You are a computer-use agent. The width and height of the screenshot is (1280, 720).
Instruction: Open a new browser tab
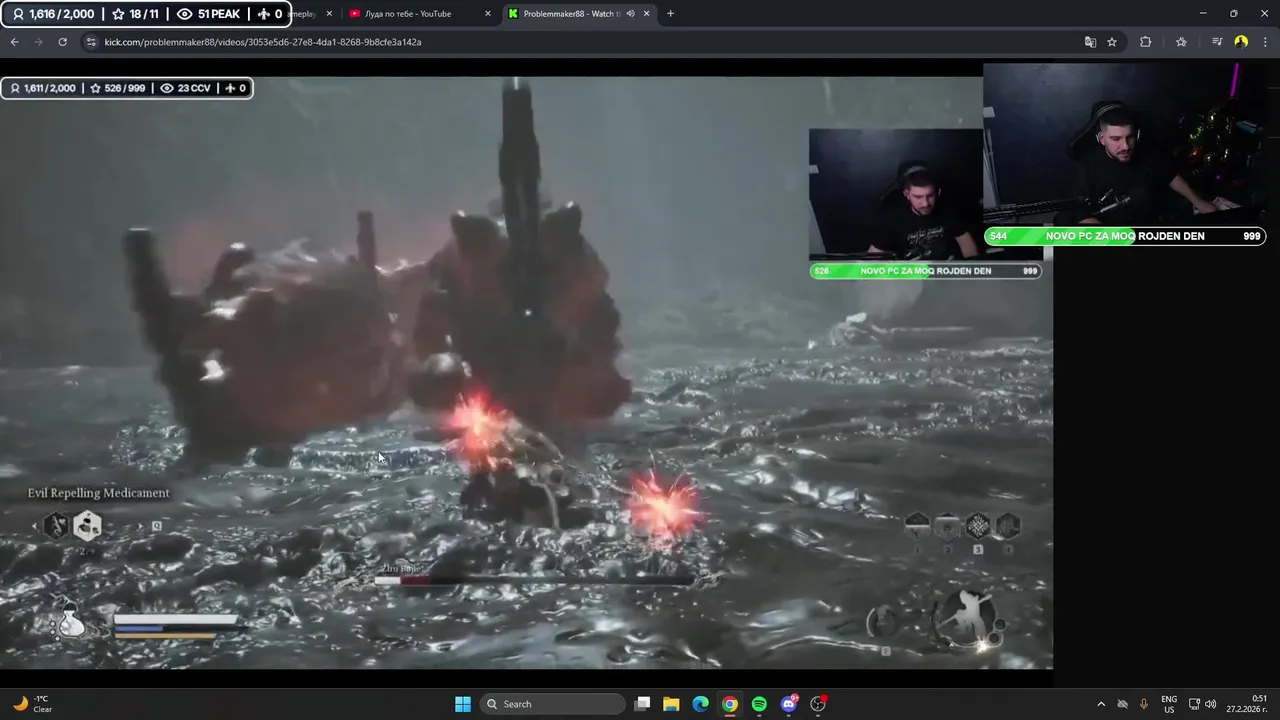670,14
